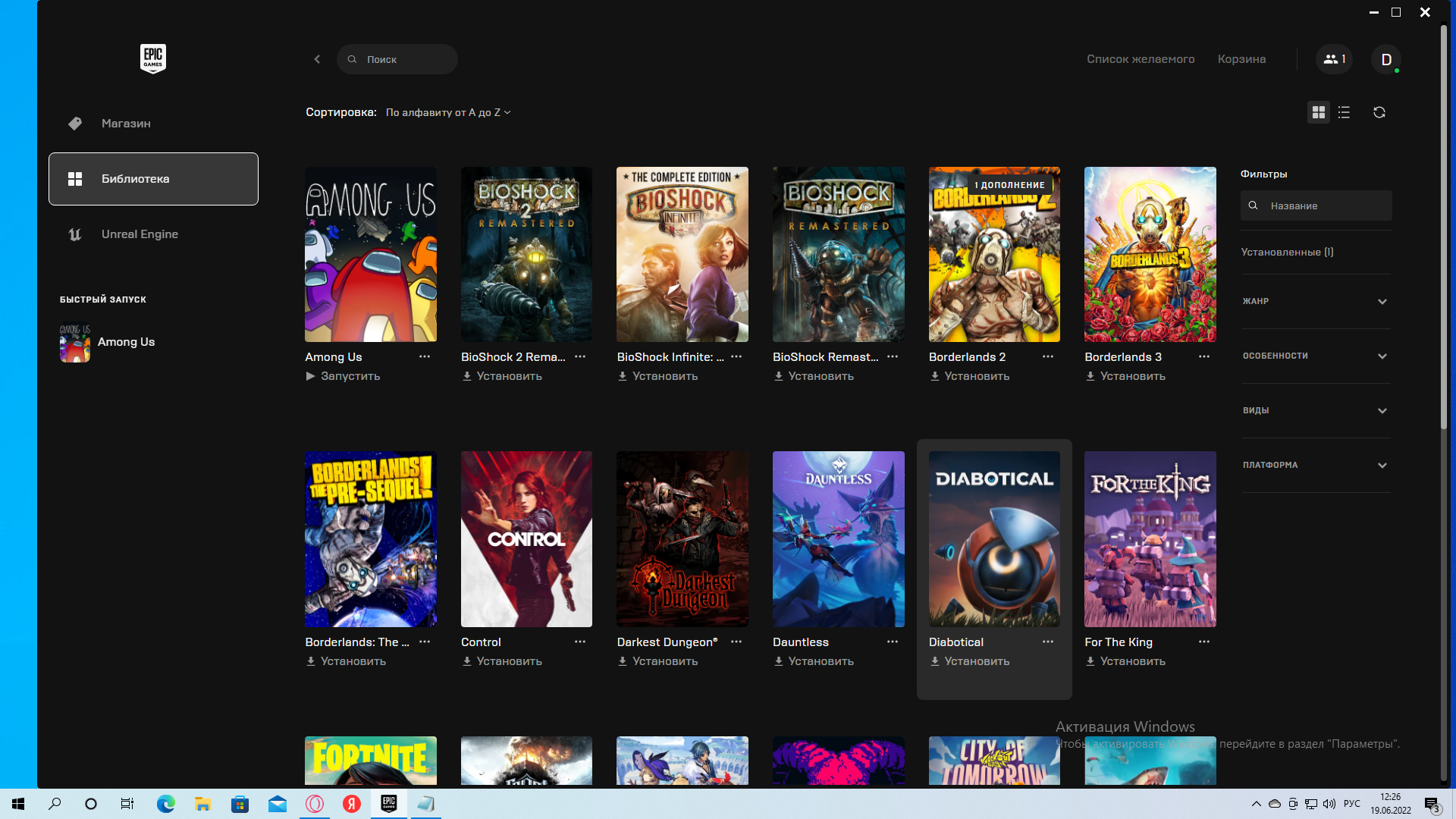Open the Windows Start menu
The image size is (1456, 819).
(18, 804)
